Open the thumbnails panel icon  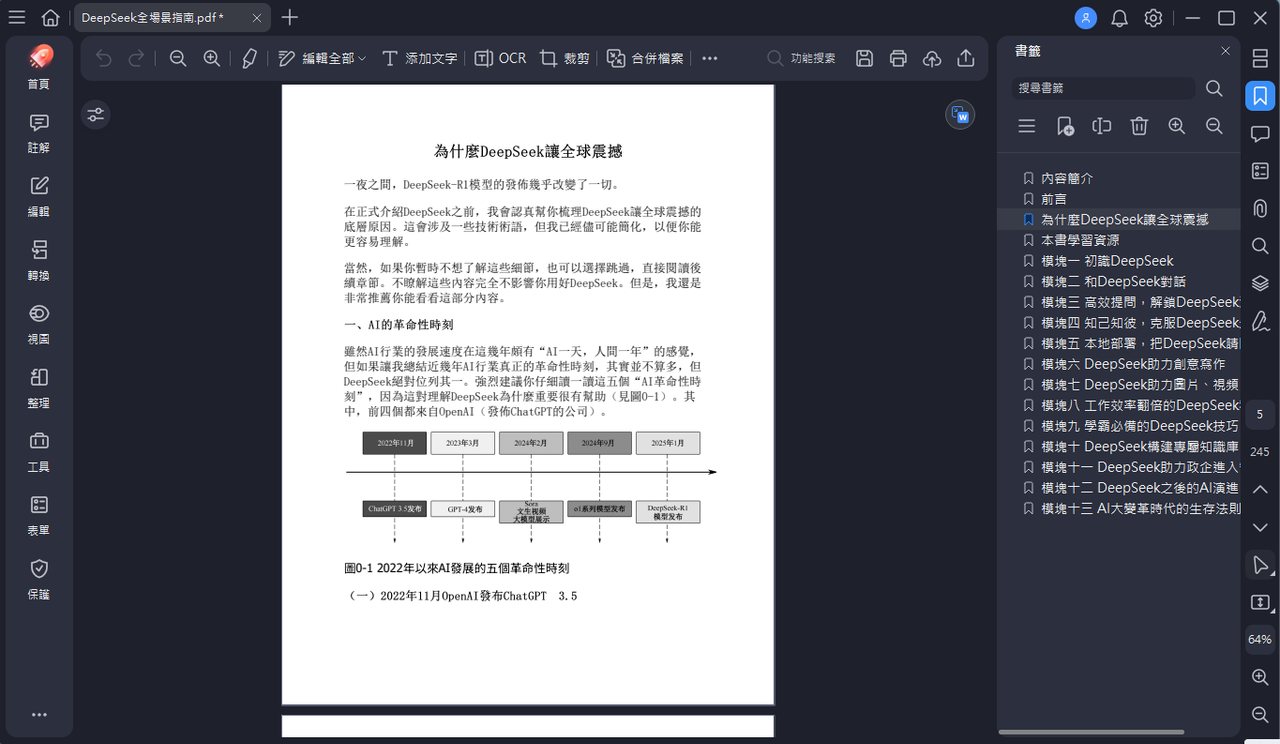tap(1260, 59)
